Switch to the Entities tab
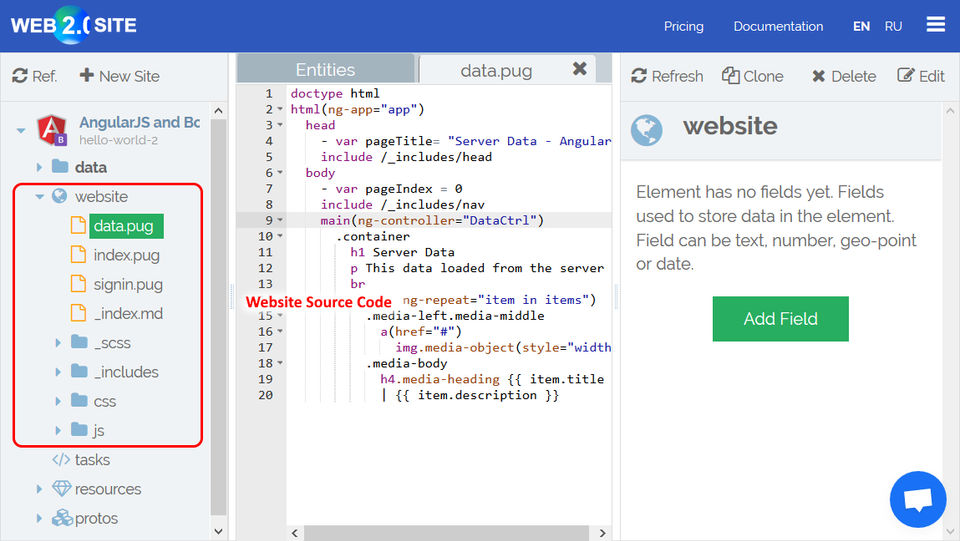Image resolution: width=960 pixels, height=541 pixels. coord(325,69)
